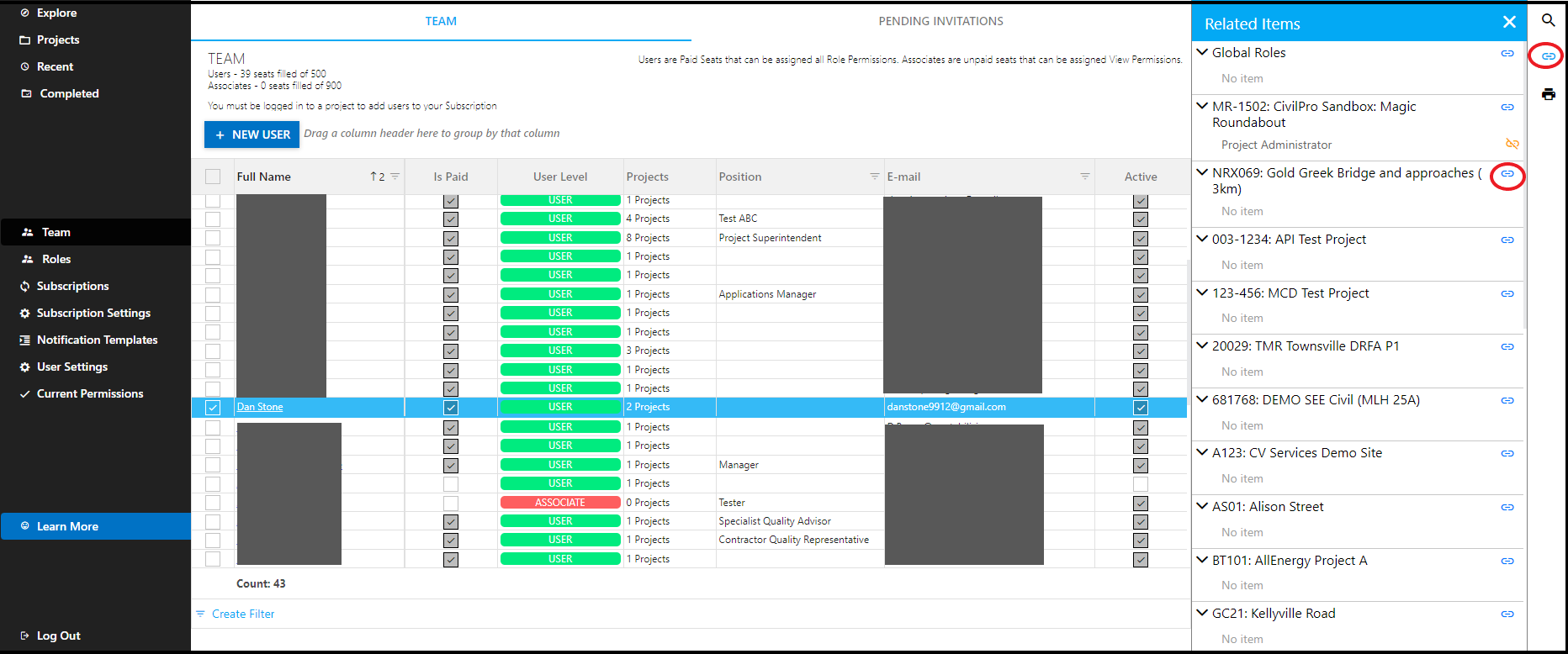Click the Create Filter link
1568x654 pixels.
pyautogui.click(x=242, y=614)
